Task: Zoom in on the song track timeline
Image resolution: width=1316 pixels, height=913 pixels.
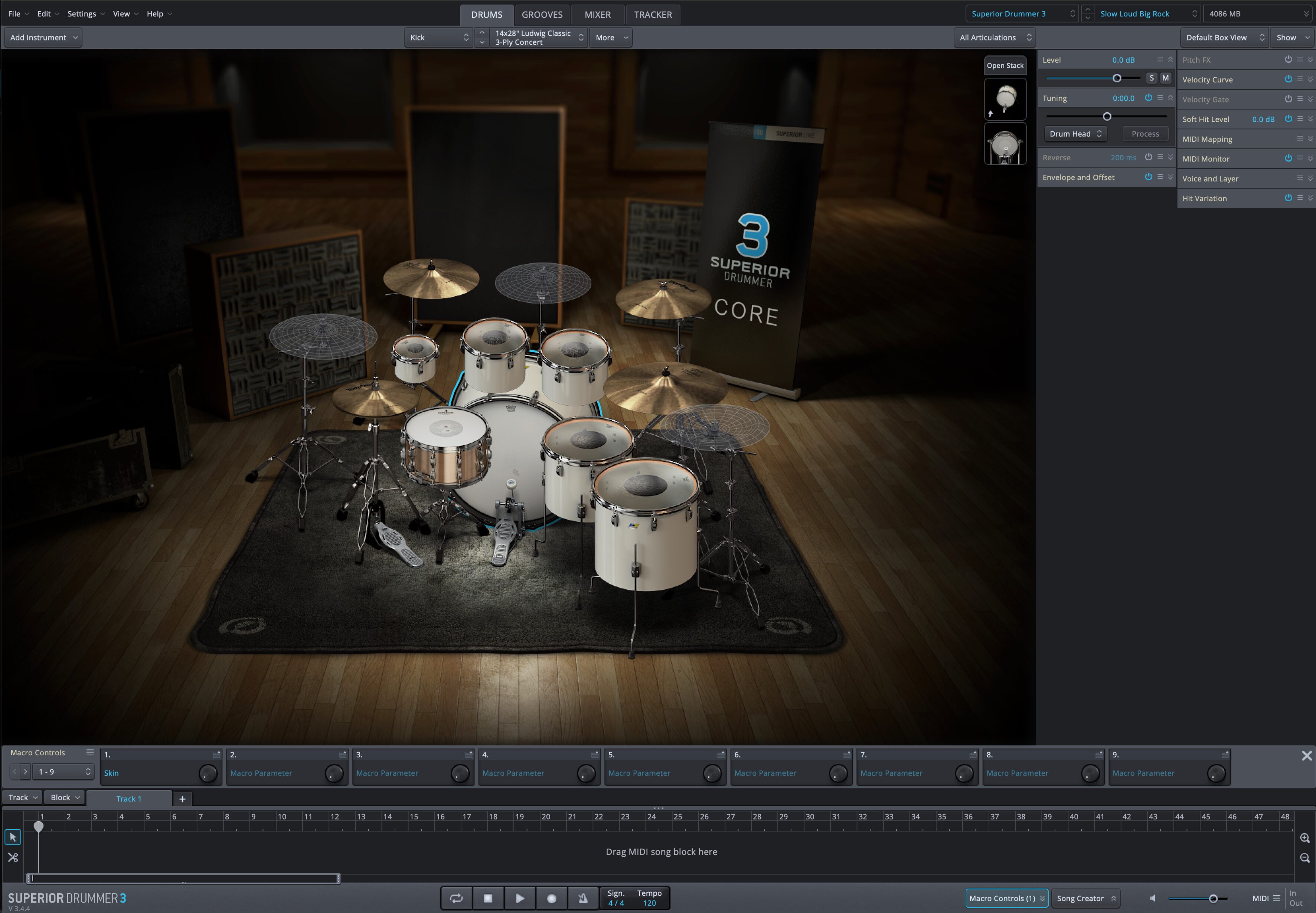Action: click(x=1304, y=838)
